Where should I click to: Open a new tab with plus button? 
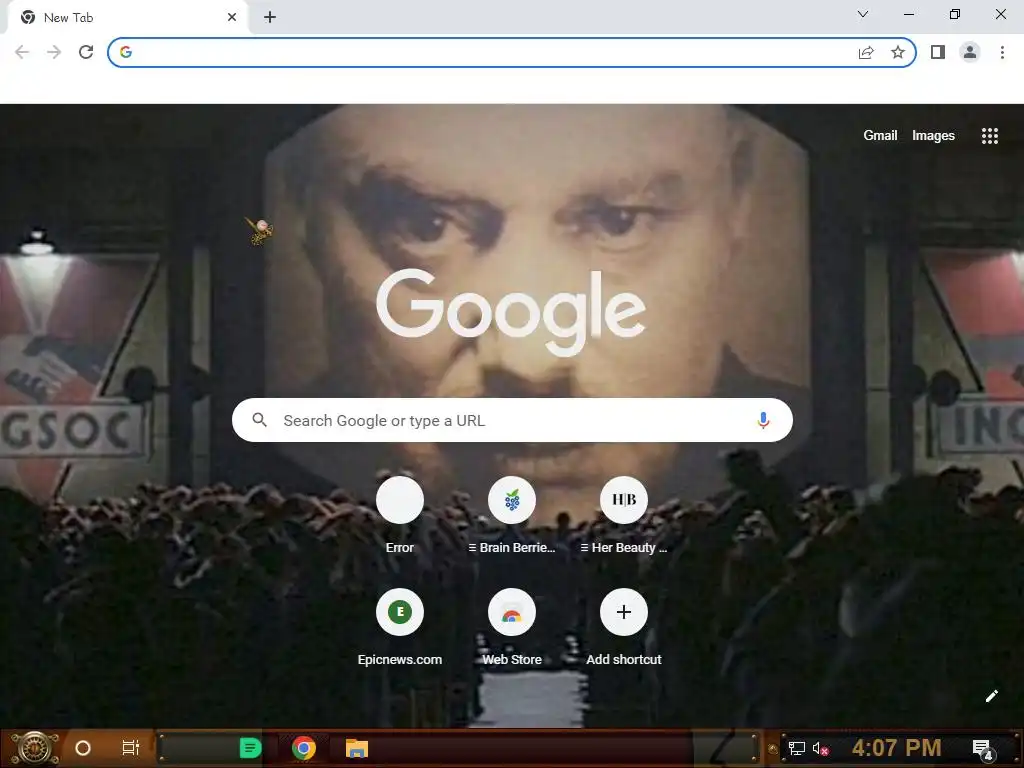pyautogui.click(x=270, y=18)
